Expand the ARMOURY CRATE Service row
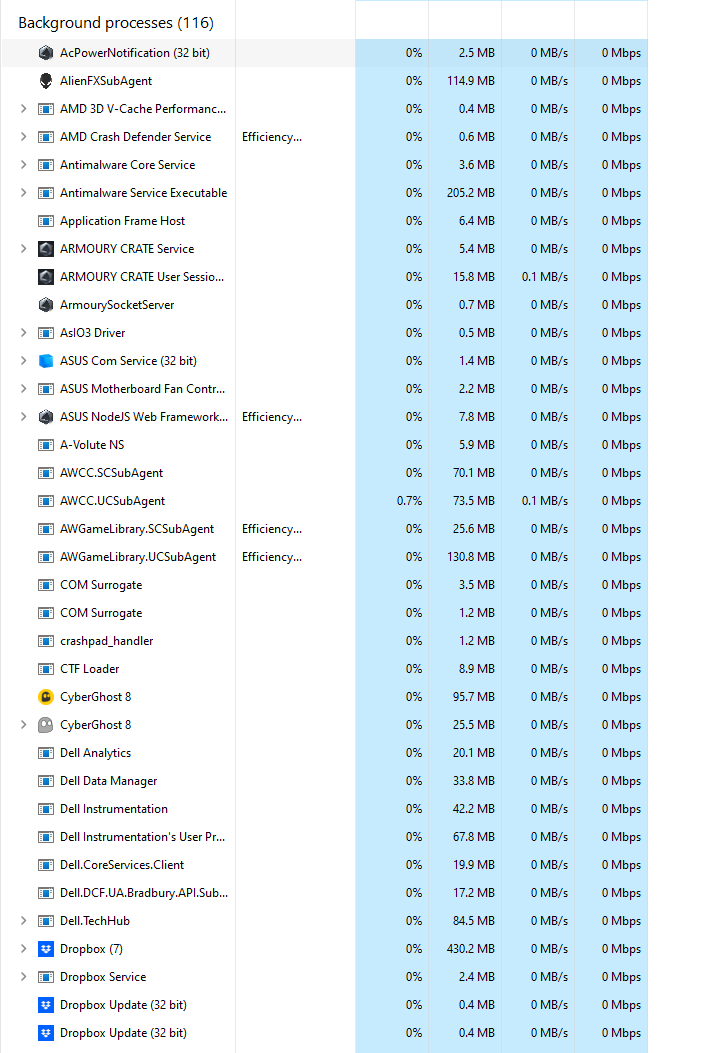Image resolution: width=709 pixels, height=1053 pixels. pyautogui.click(x=23, y=249)
